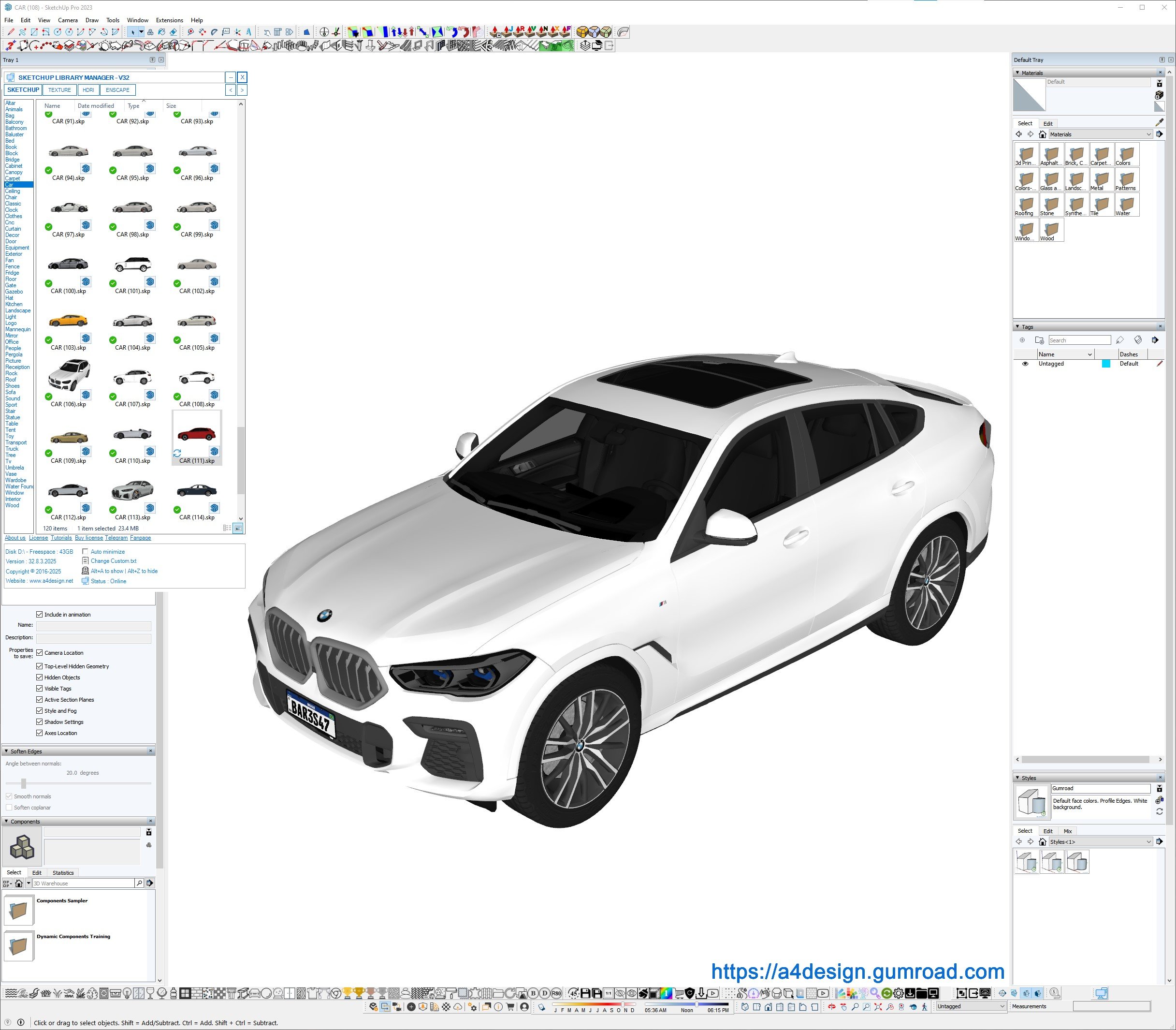Screen dimensions: 1176x1030
Task: Uncheck Camera Location property
Action: [x=40, y=652]
